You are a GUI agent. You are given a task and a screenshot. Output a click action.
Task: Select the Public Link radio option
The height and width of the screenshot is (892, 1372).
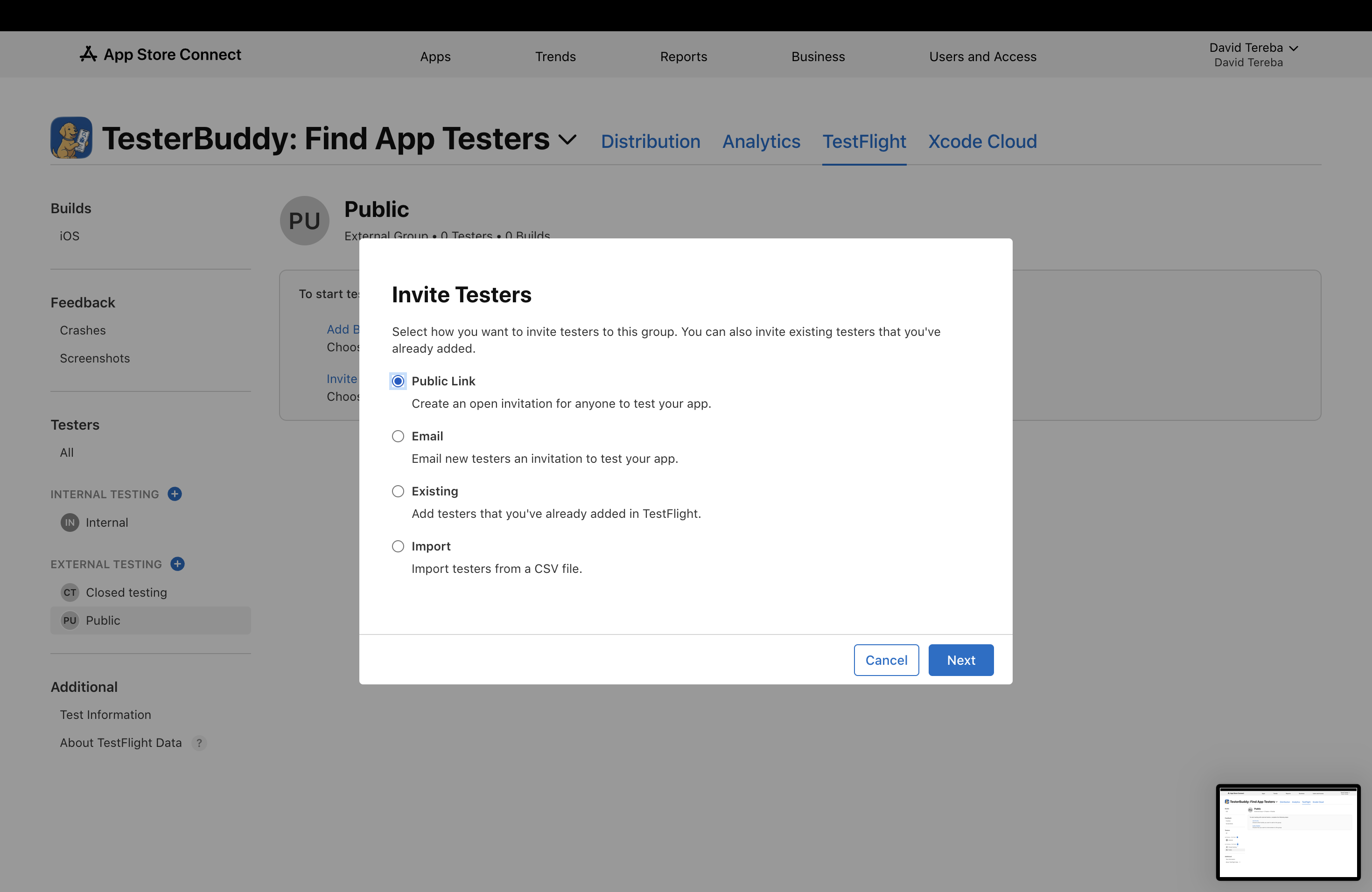coord(398,381)
